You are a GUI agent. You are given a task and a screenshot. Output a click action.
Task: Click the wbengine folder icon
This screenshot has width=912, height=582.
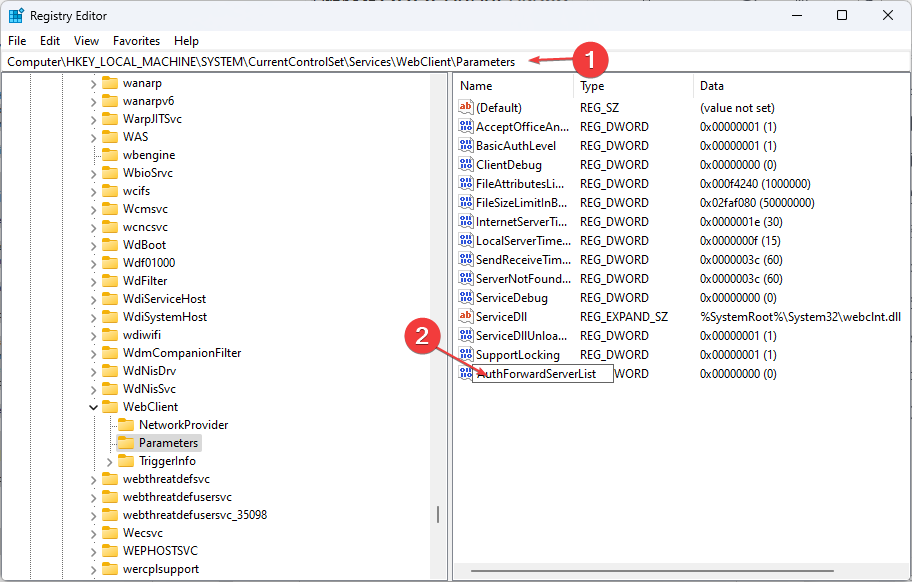pyautogui.click(x=110, y=155)
